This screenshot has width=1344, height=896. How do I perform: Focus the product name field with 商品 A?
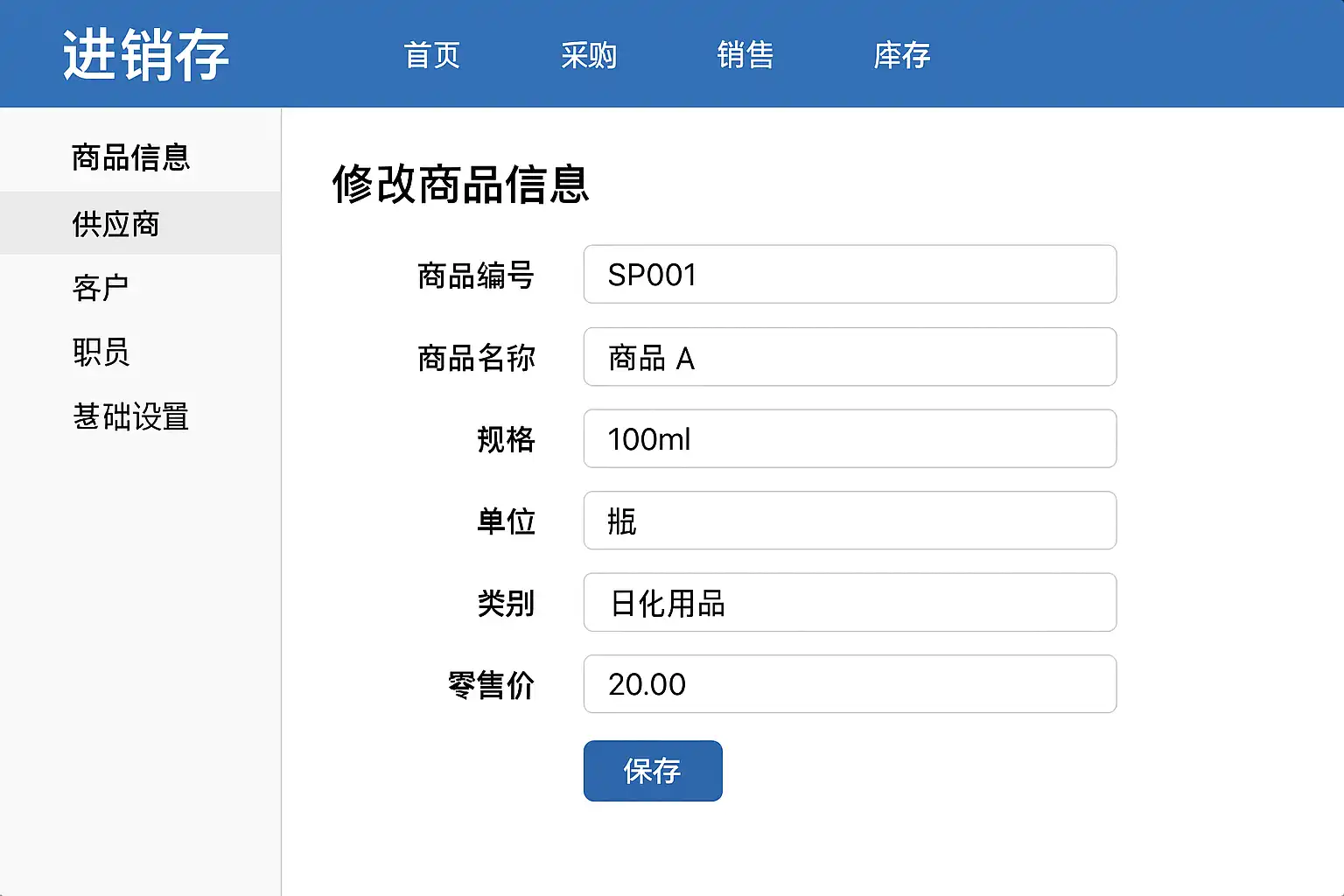850,357
